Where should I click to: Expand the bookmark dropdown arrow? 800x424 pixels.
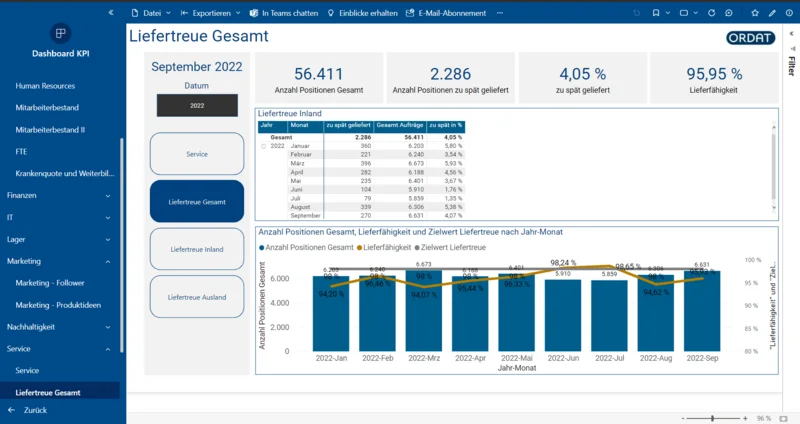(x=667, y=13)
